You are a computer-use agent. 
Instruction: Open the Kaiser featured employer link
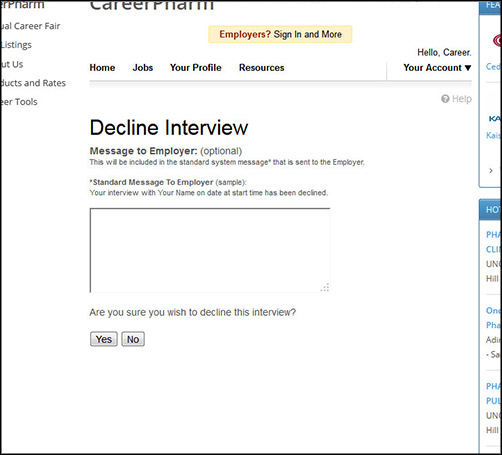tap(494, 135)
